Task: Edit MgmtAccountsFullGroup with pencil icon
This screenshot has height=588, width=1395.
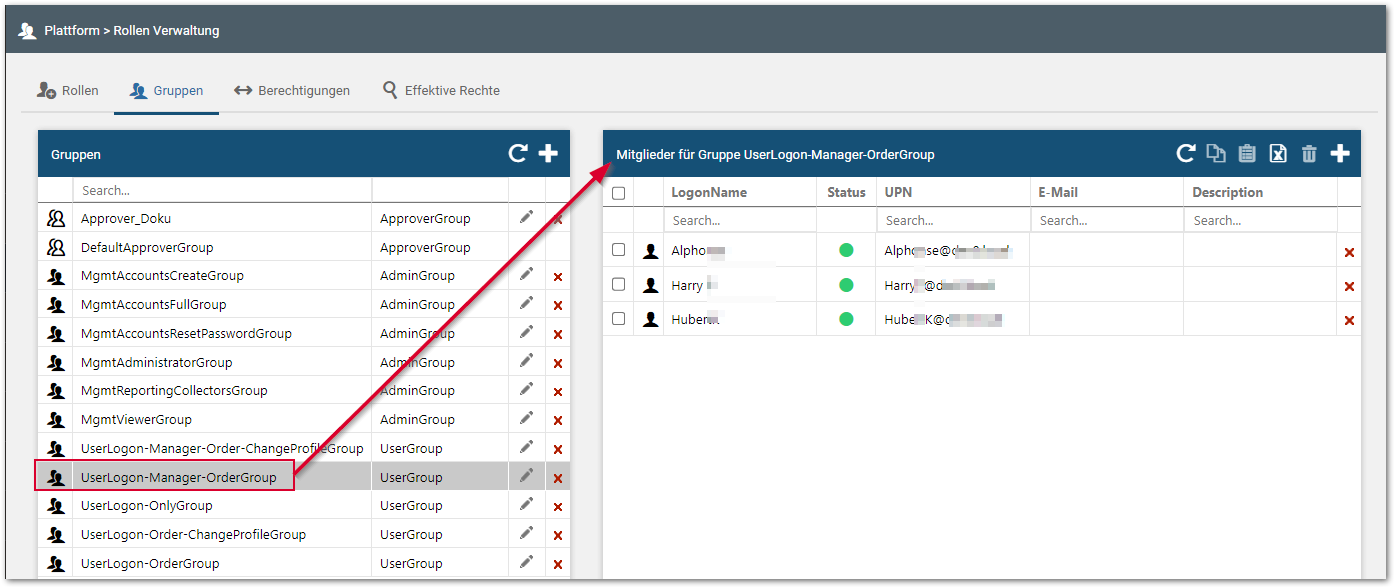Action: click(x=527, y=303)
